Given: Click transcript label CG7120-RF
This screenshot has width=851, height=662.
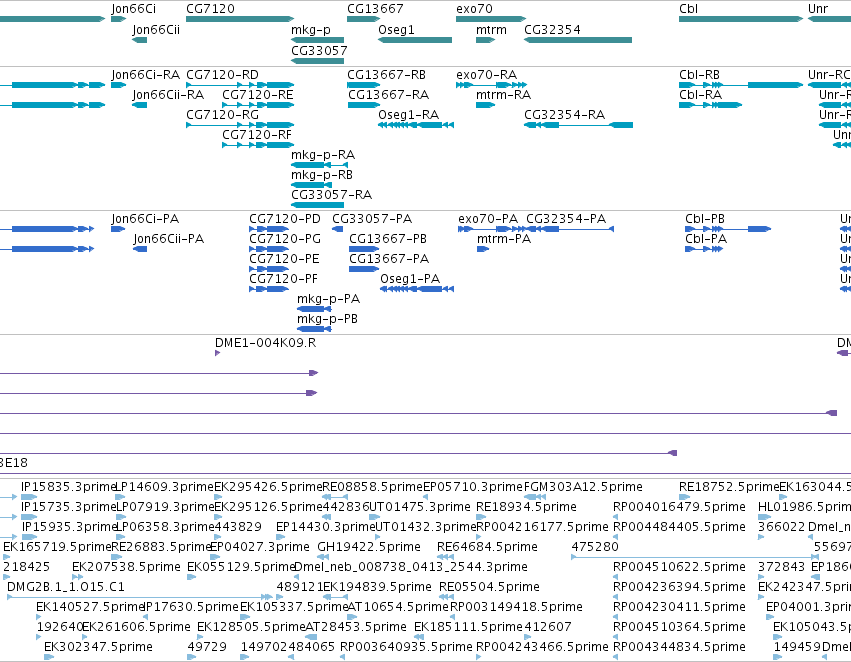Looking at the screenshot, I should (257, 135).
